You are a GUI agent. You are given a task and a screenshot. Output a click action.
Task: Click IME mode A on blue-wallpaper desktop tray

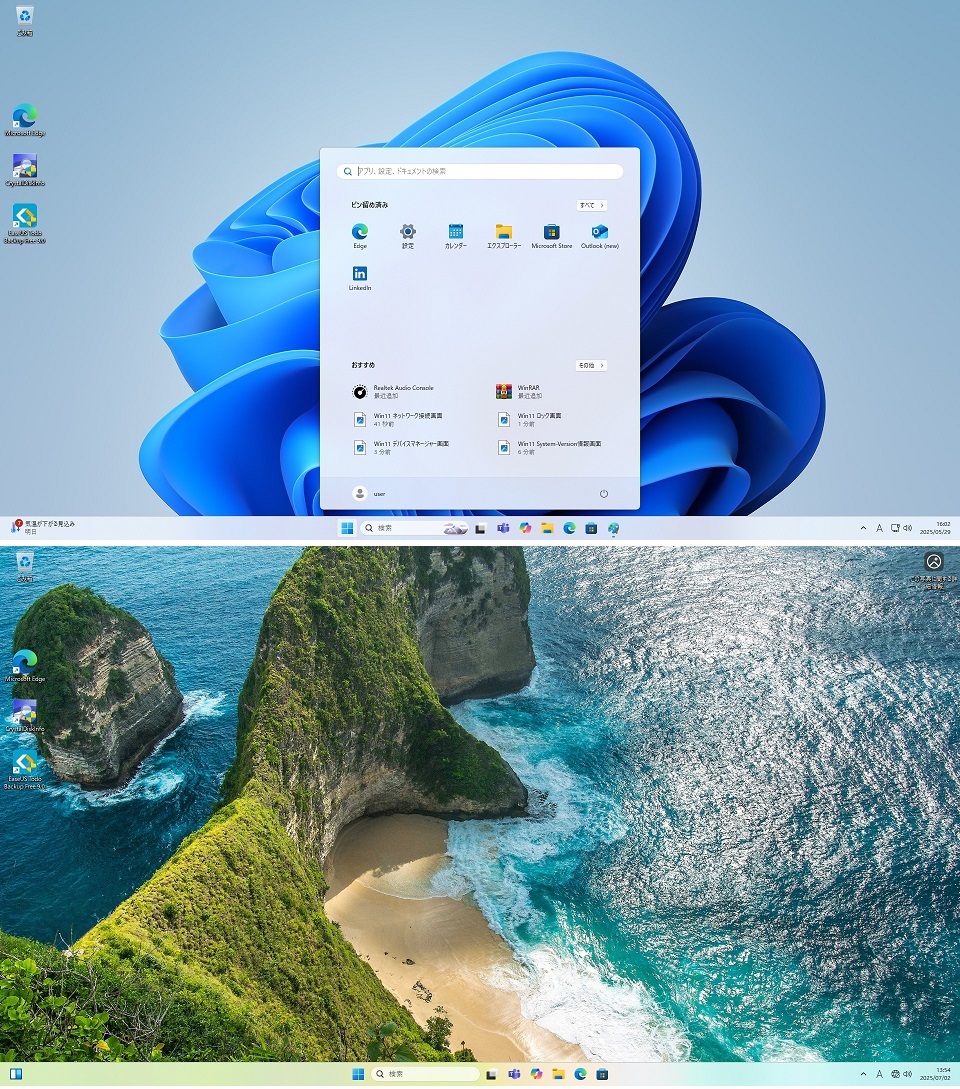tap(879, 529)
